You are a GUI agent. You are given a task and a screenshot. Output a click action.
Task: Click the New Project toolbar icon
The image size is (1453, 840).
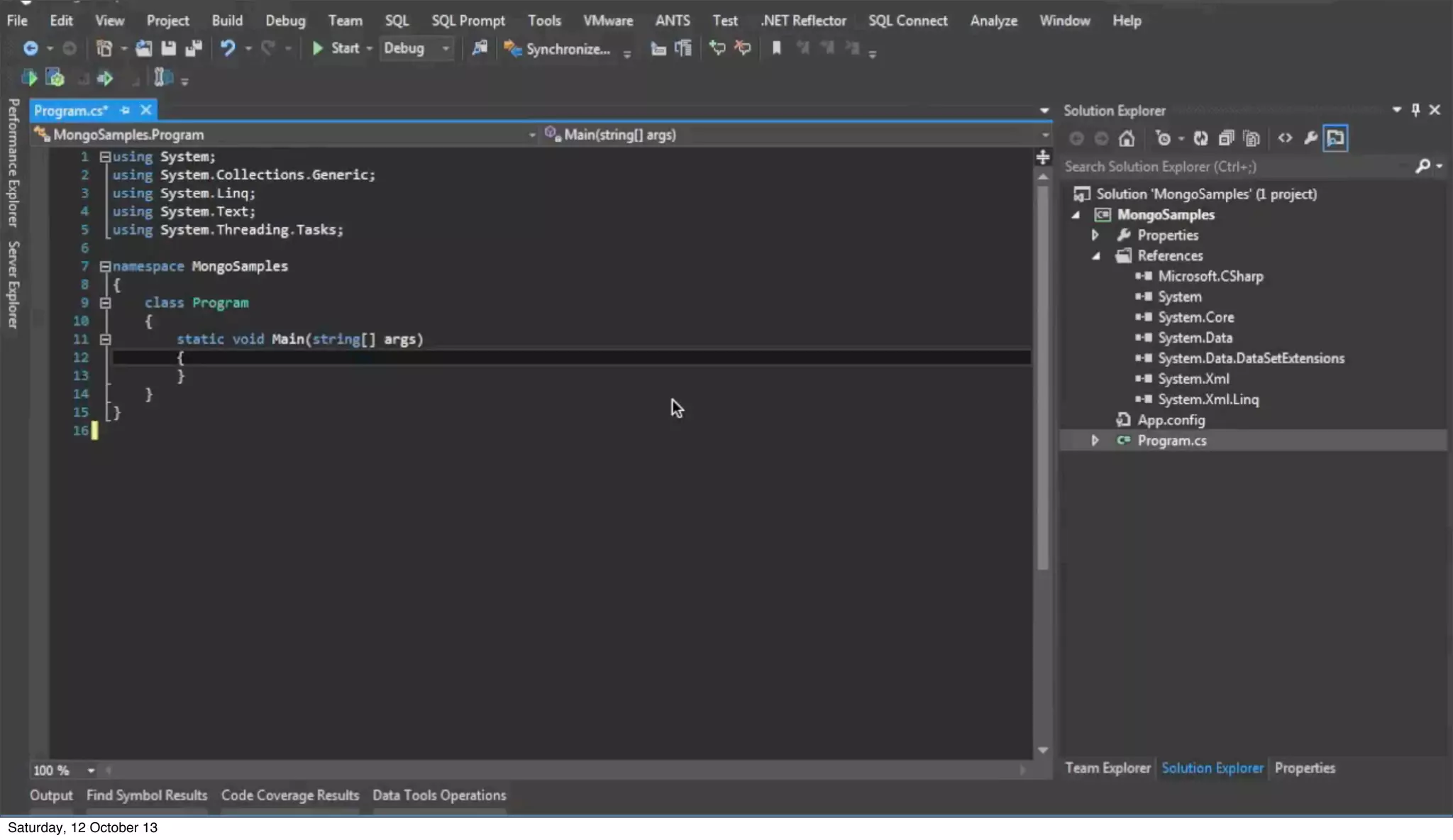[104, 48]
